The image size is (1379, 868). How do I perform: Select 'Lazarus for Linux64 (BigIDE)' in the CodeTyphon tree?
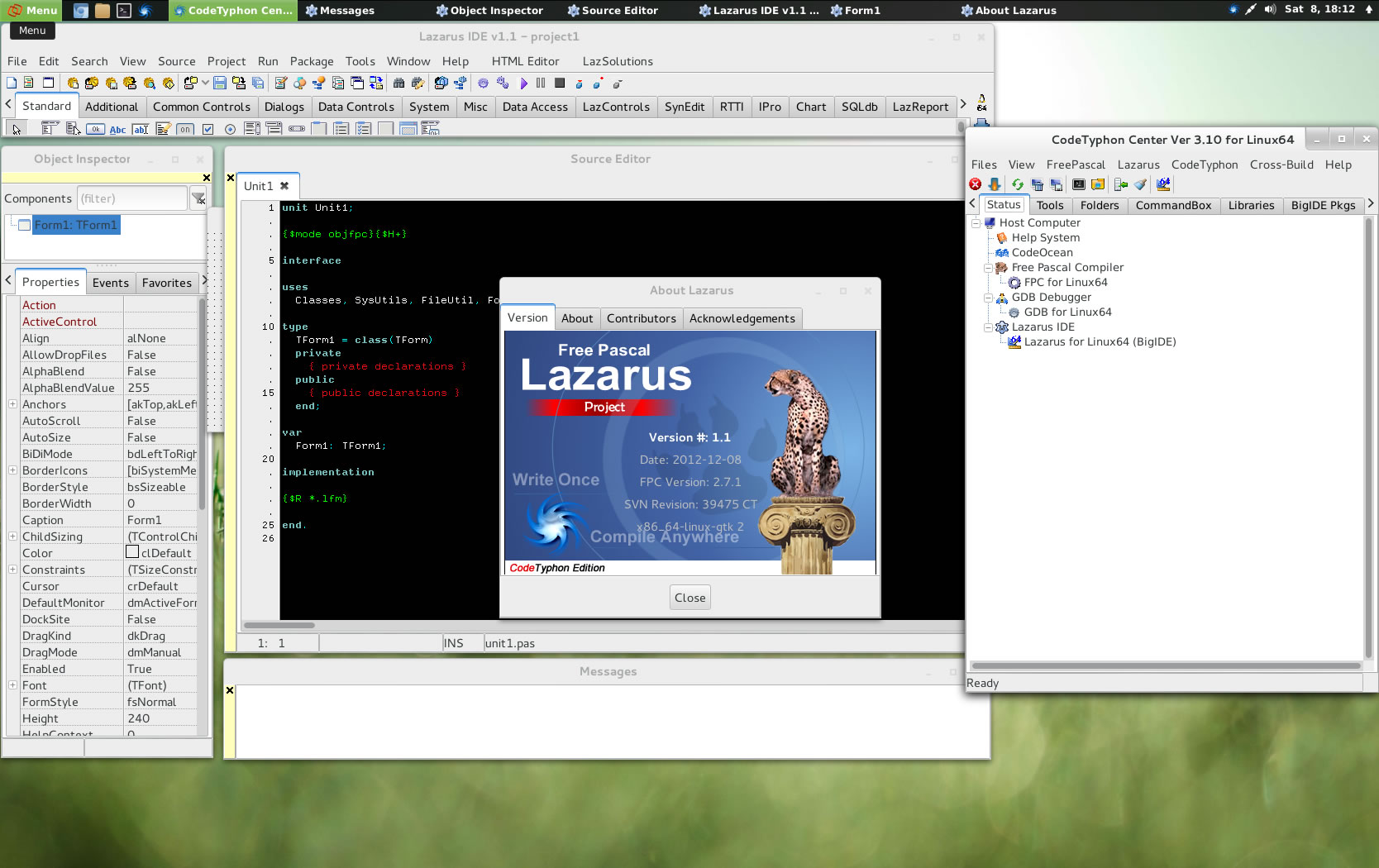1100,342
